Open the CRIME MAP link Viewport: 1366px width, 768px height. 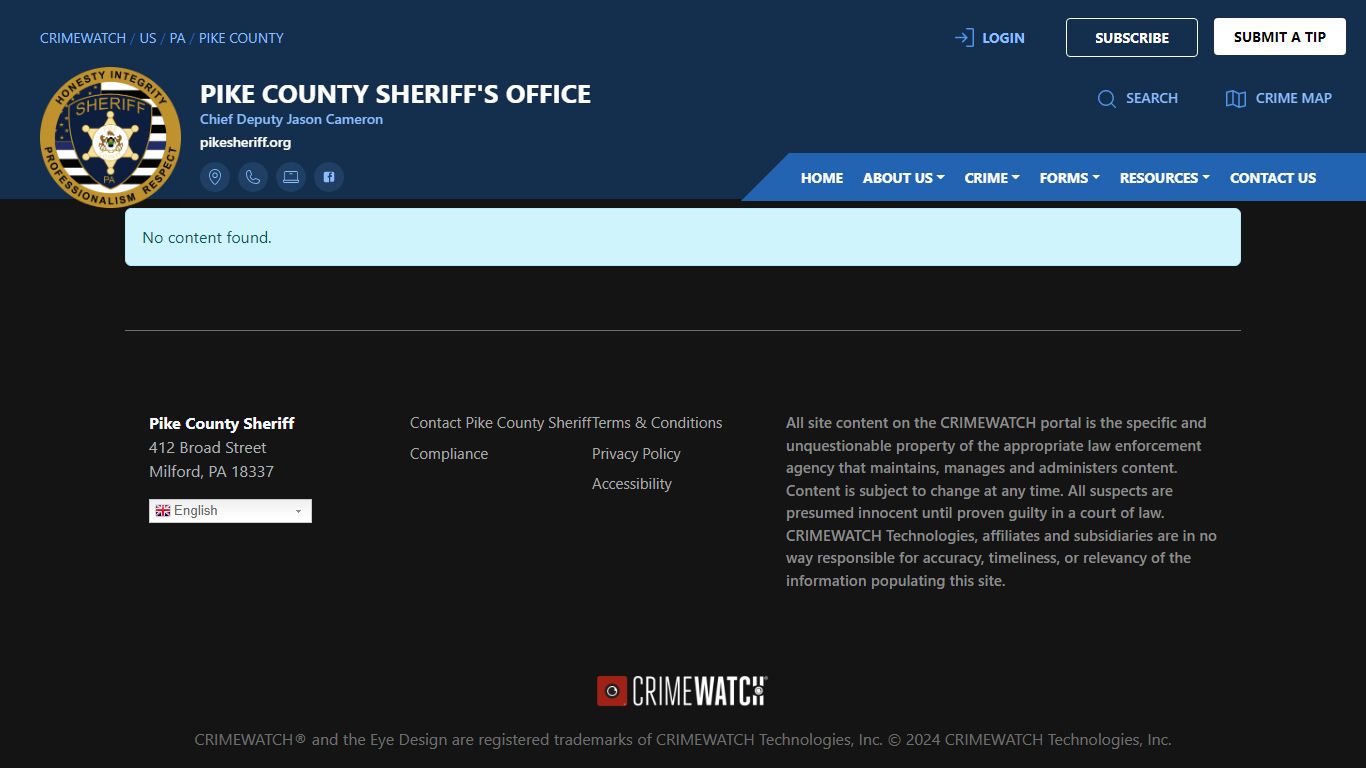tap(1294, 98)
